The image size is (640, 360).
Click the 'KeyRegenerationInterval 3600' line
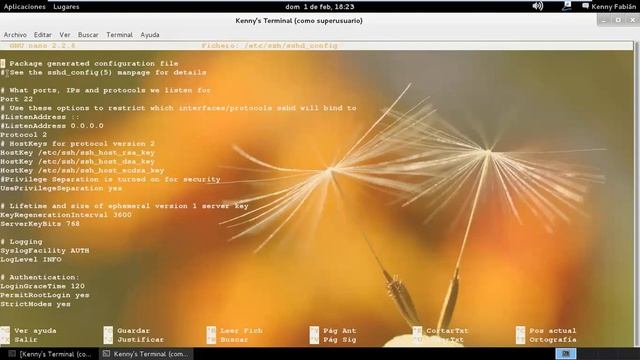66,215
